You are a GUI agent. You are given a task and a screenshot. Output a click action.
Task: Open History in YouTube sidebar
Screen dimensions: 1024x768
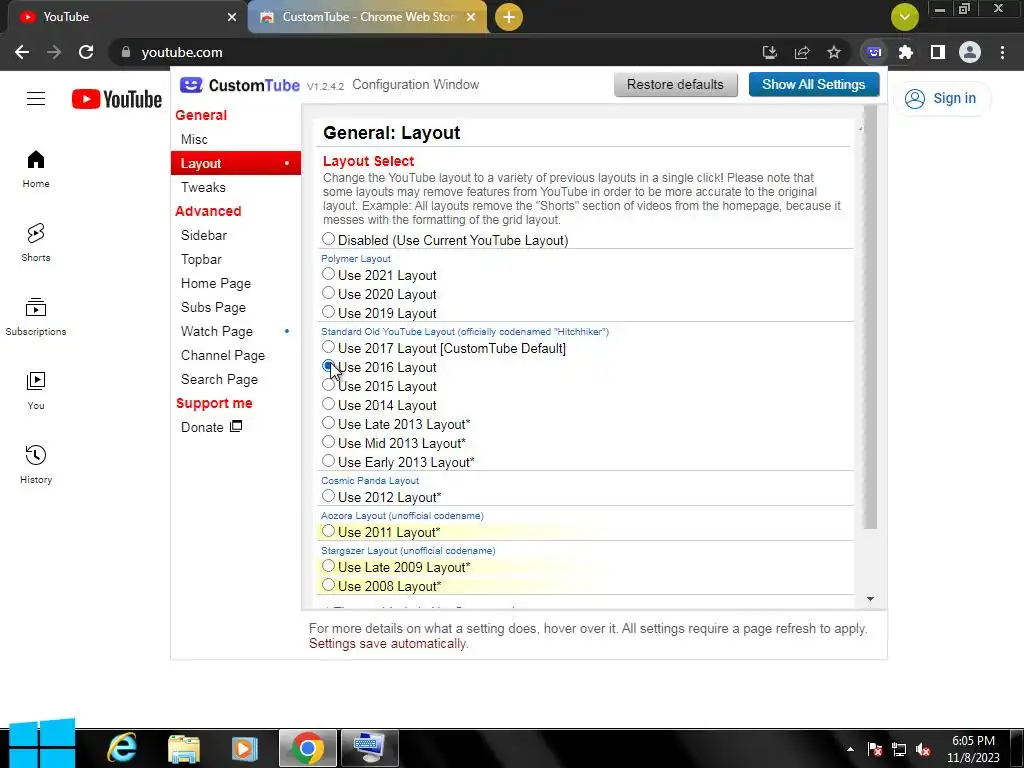click(x=36, y=464)
